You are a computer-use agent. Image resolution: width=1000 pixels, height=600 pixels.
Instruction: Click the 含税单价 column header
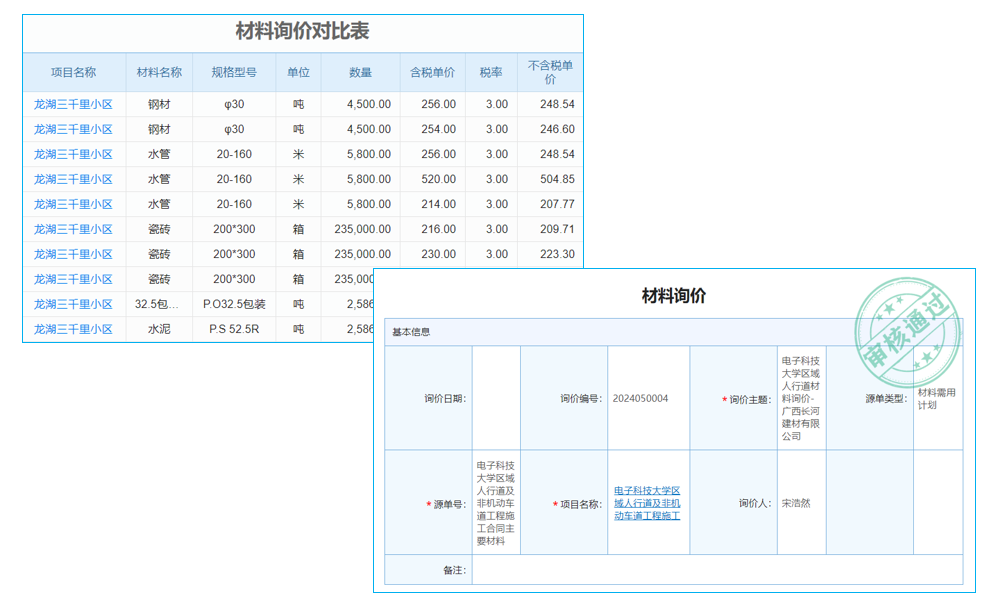tap(428, 72)
